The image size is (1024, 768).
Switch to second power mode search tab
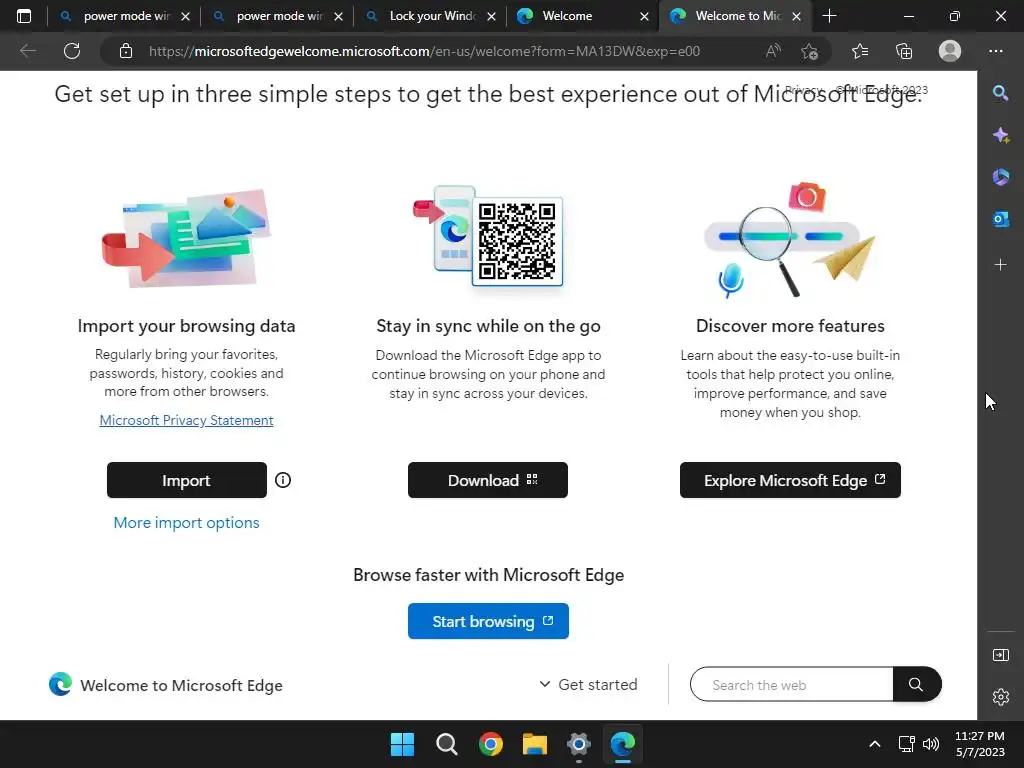coord(277,16)
